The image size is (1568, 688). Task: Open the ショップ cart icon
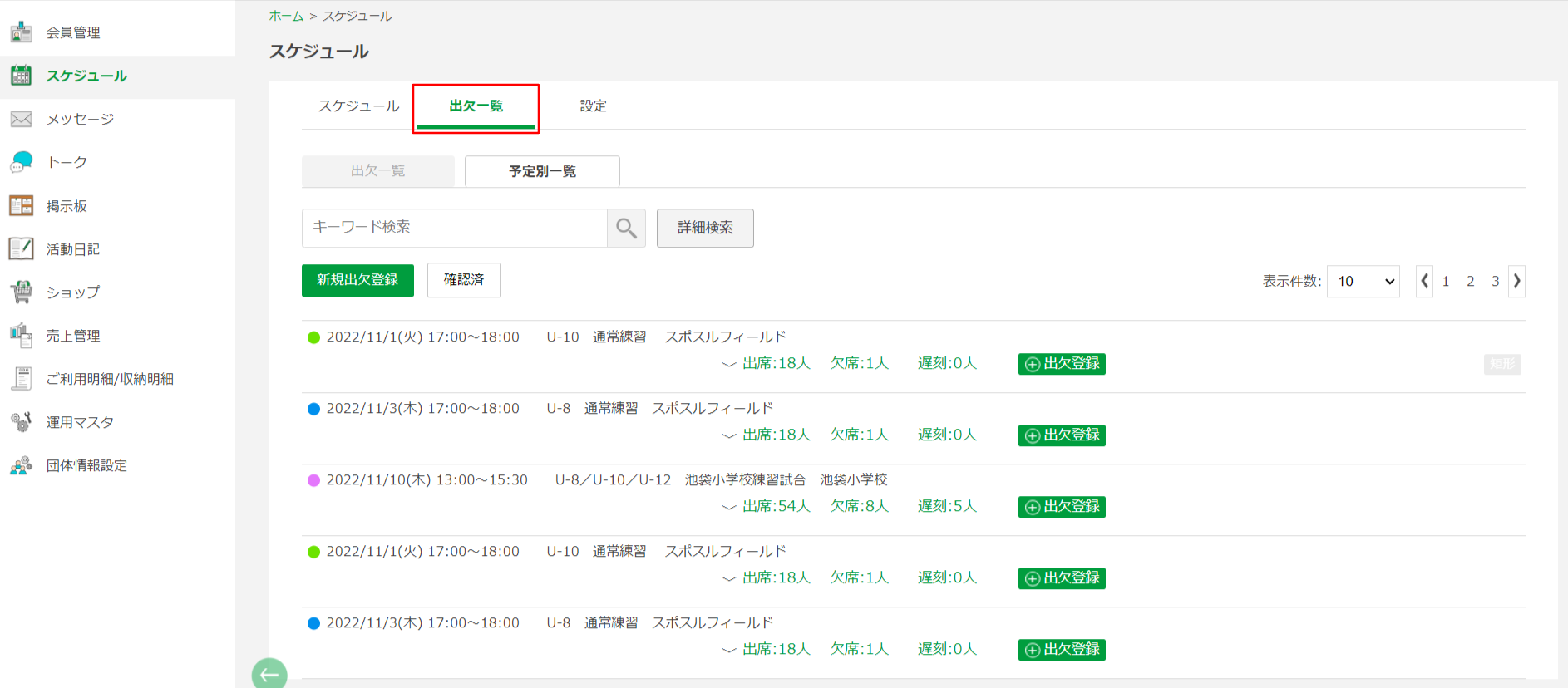click(x=21, y=292)
